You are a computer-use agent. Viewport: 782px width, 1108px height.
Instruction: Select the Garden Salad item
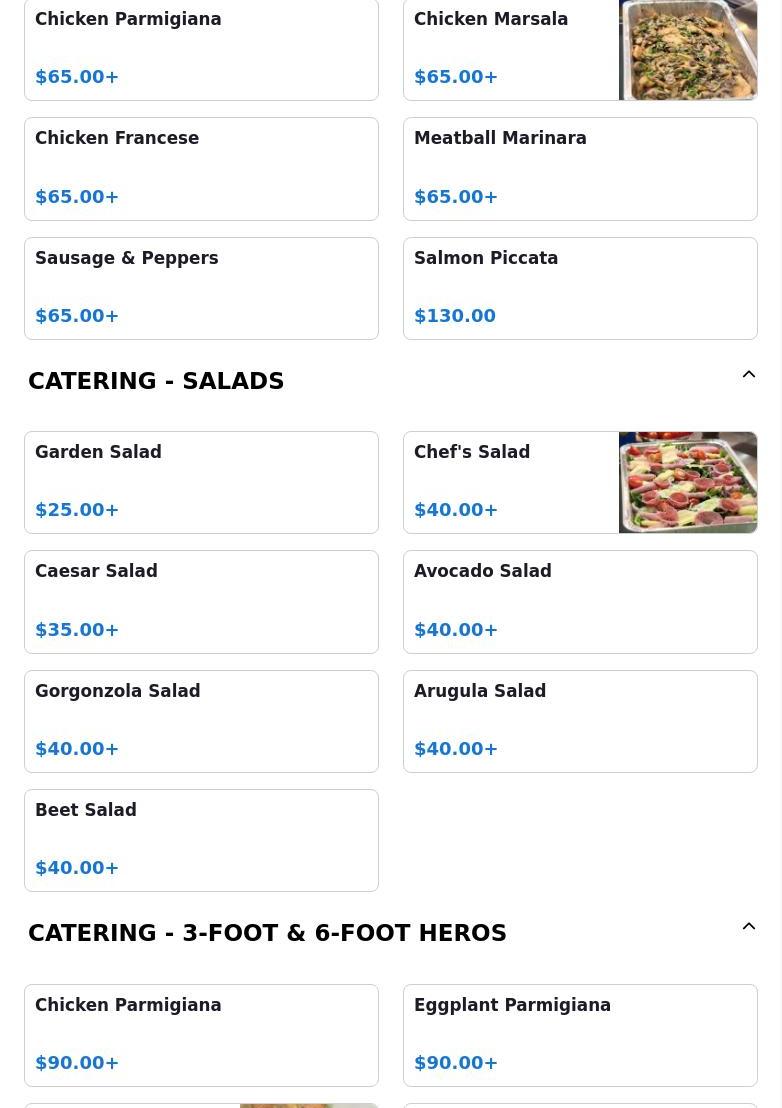[x=201, y=483]
